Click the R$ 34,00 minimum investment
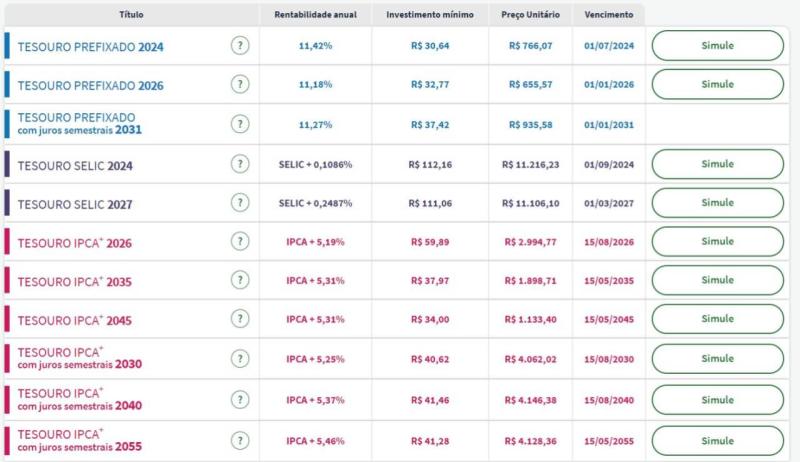The image size is (800, 462). coord(430,320)
